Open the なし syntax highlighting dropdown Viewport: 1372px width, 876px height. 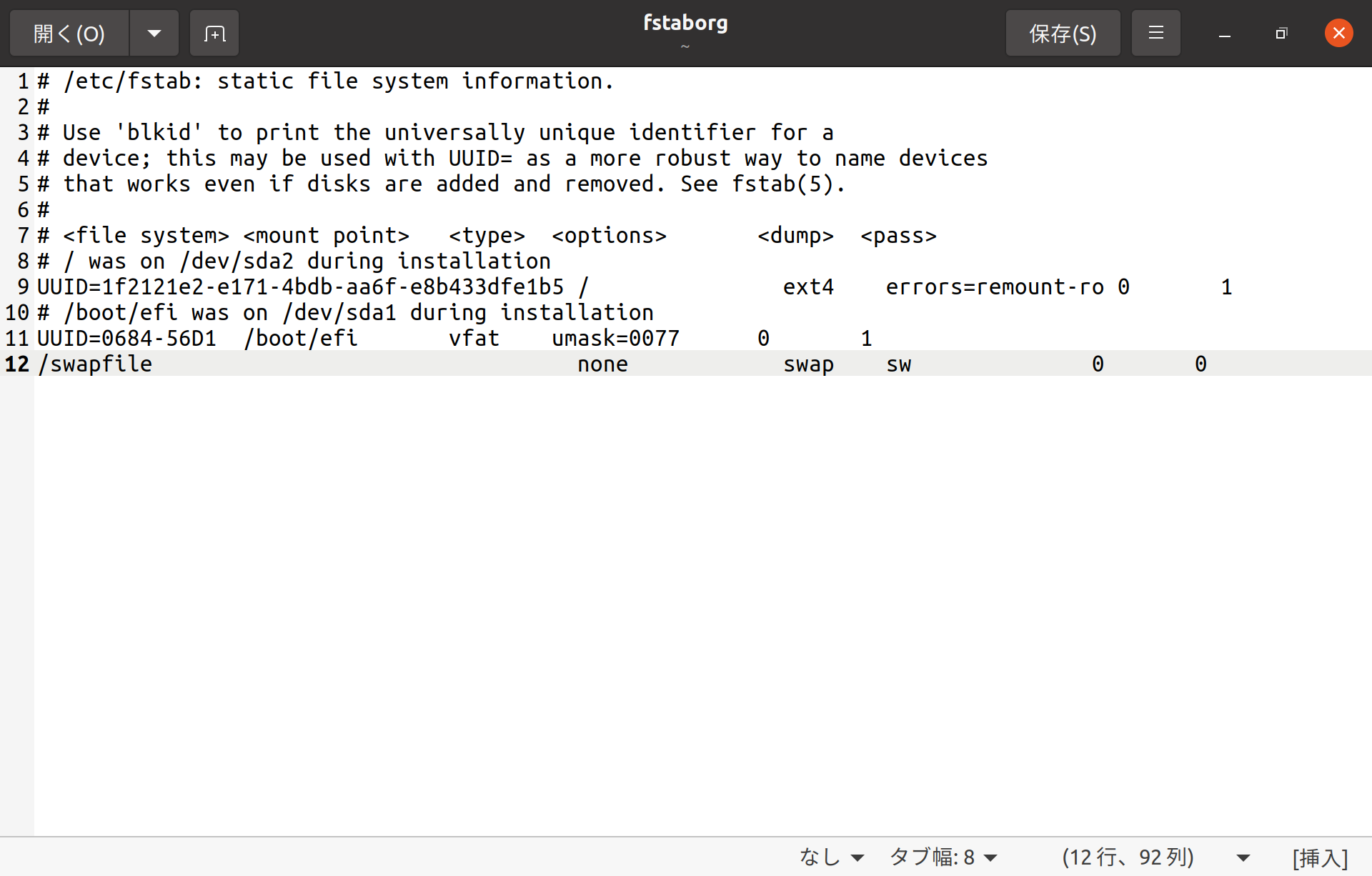click(x=832, y=857)
